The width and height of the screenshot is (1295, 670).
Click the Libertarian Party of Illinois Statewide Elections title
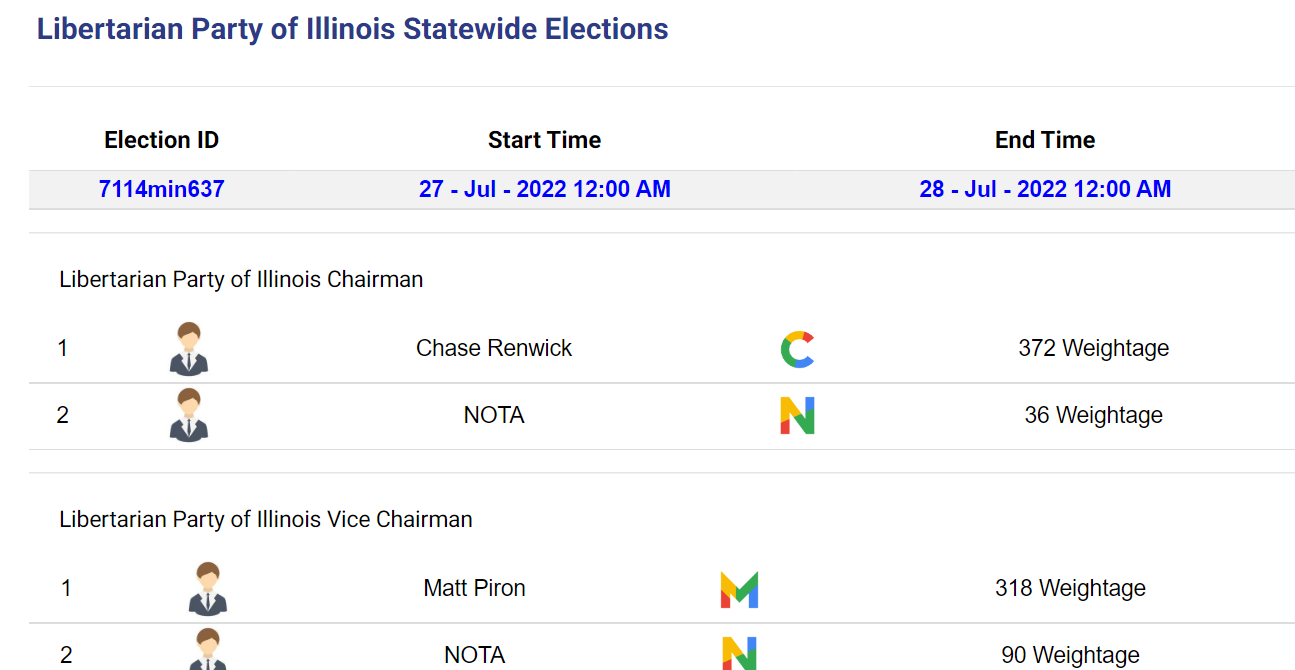tap(353, 29)
